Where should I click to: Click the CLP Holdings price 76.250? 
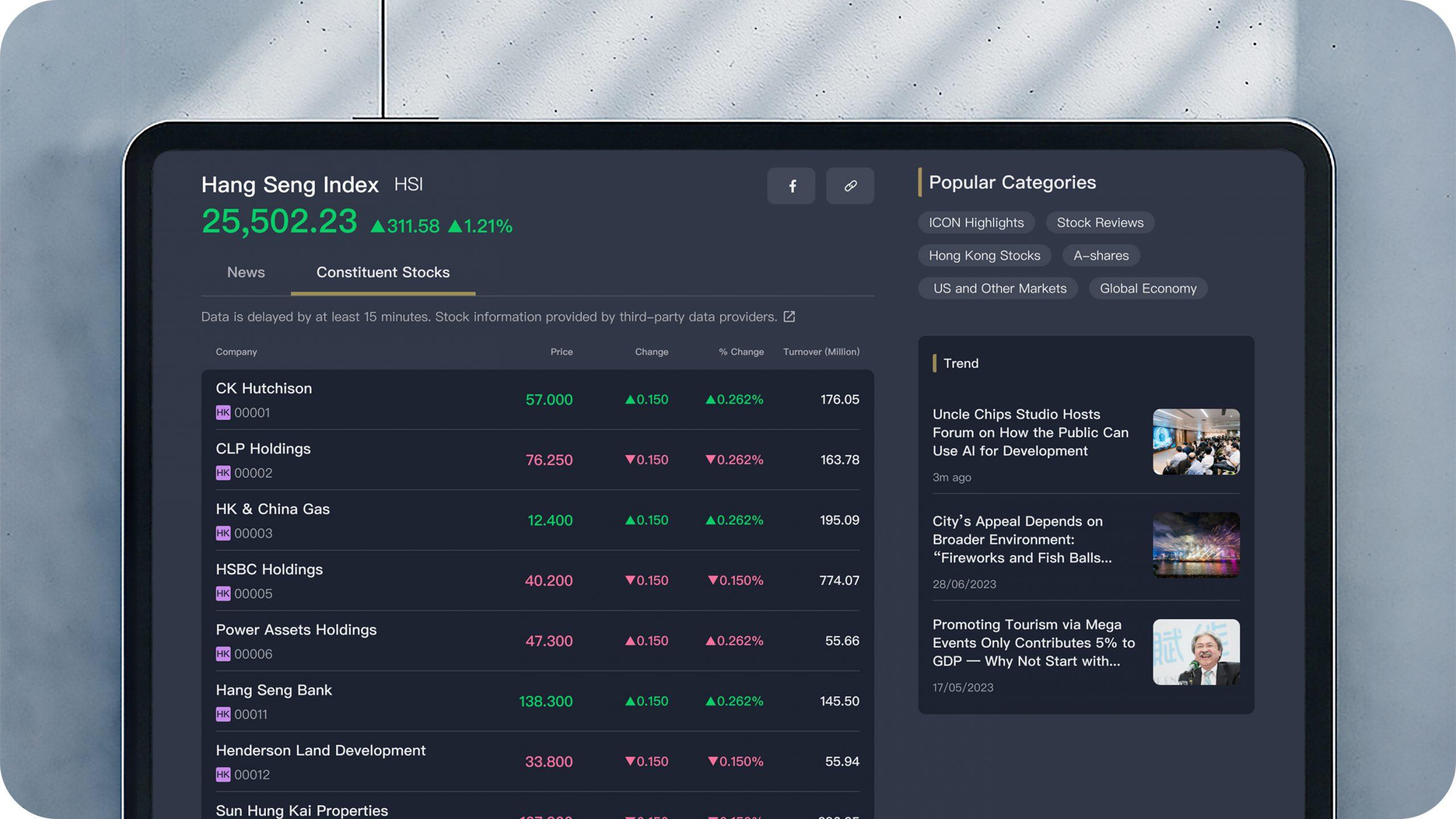click(x=549, y=460)
